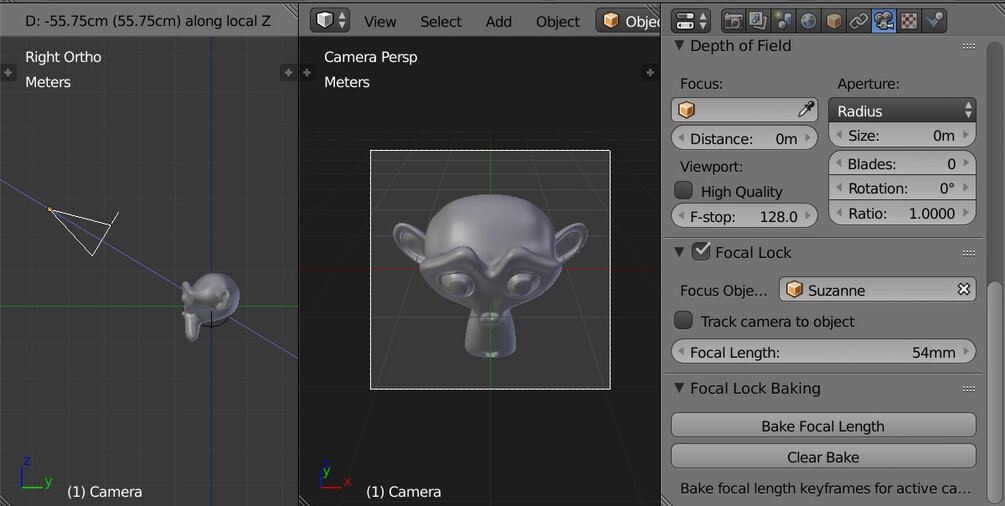Decrease F-stop with its left arrow
Viewport: 1005px width, 506px height.
(681, 216)
